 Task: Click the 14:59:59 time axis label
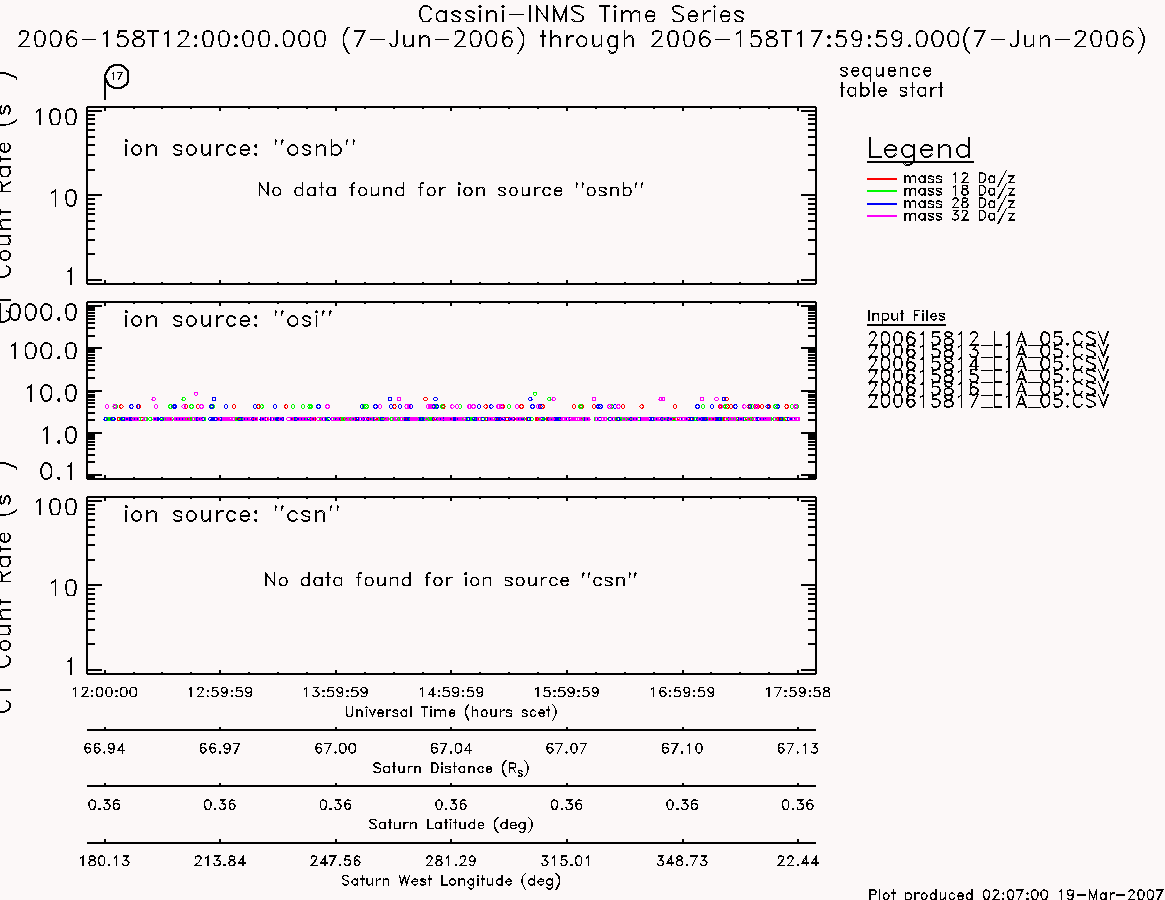451,692
